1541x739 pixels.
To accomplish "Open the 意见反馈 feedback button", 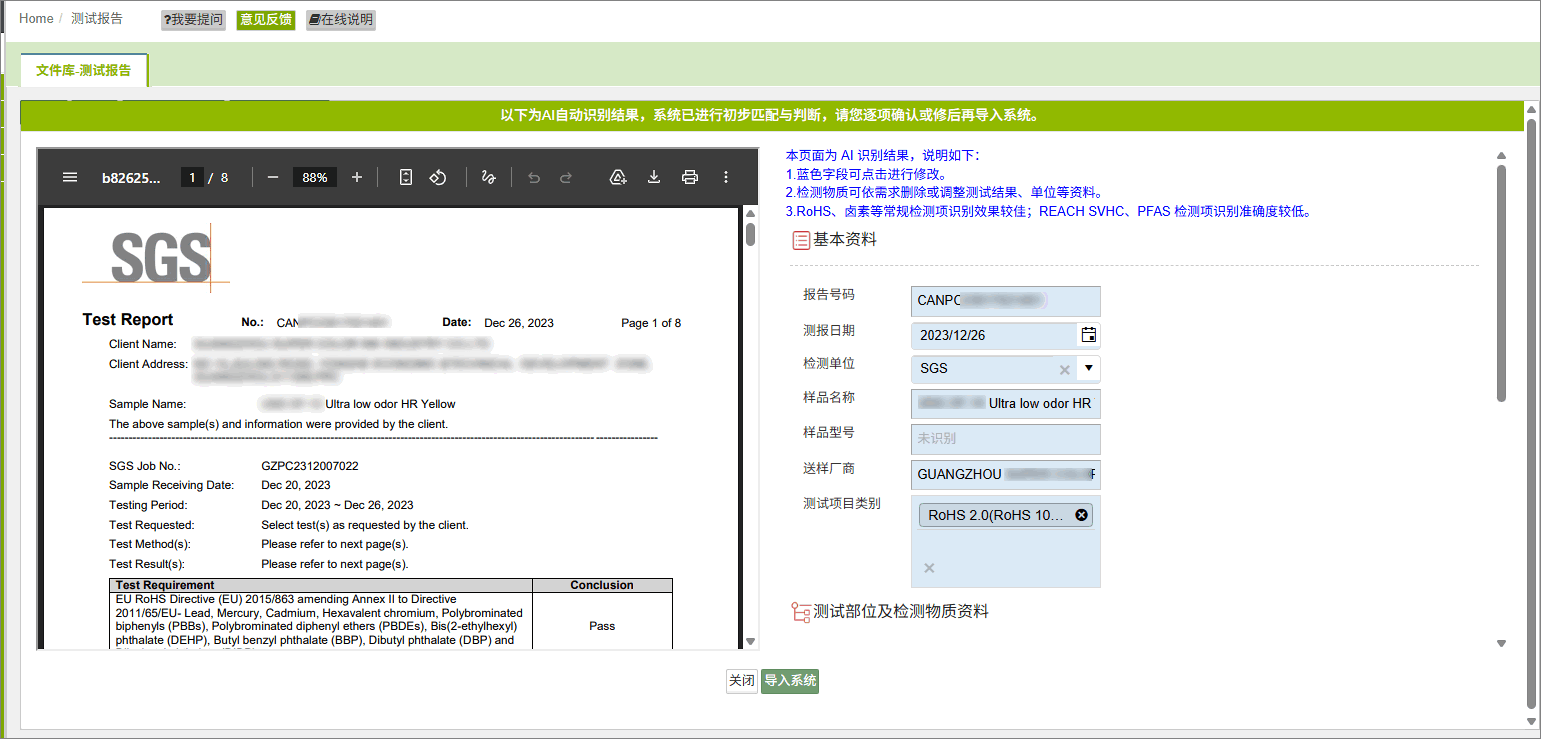I will click(266, 20).
